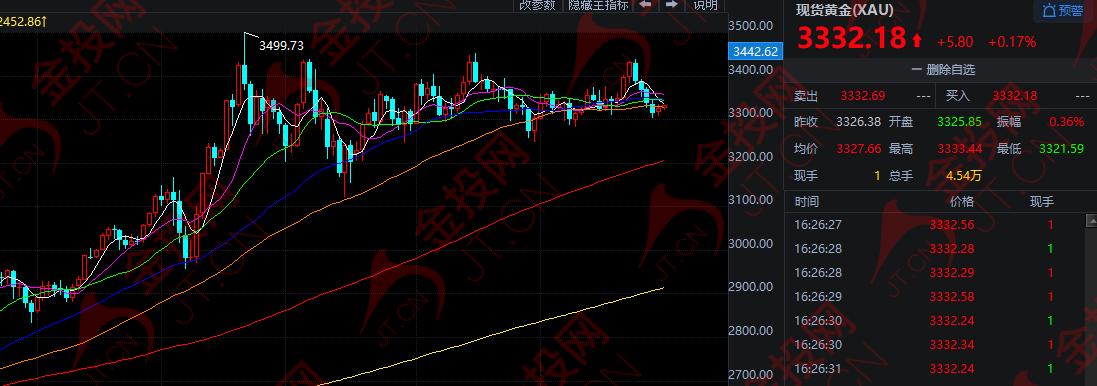Click the 3500.00 price axis label

750,26
